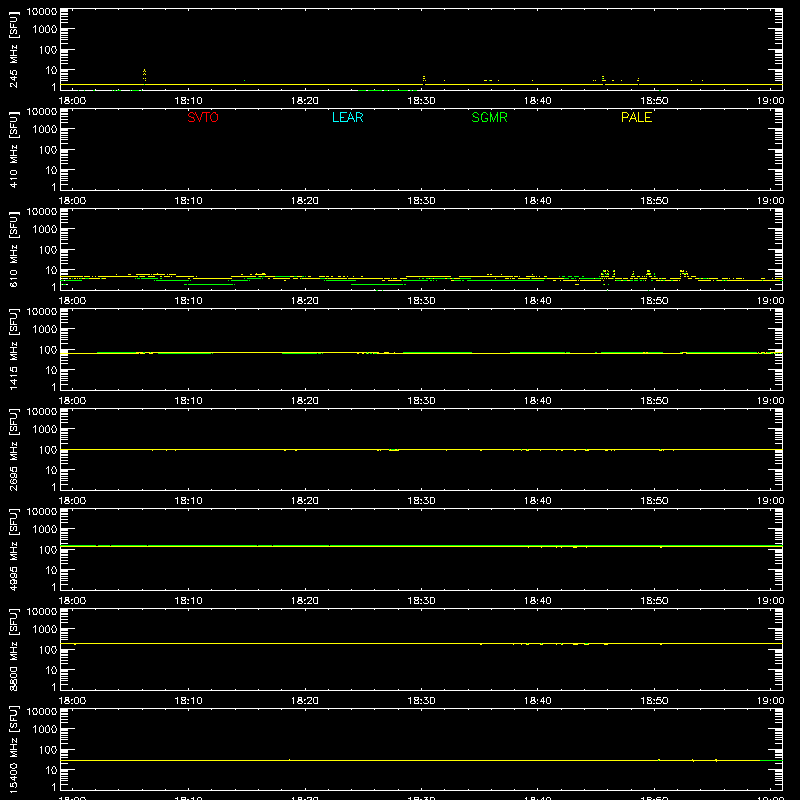Click 18:50 under the 610 MHz panel
Screen dimensions: 800x800
pyautogui.click(x=654, y=301)
